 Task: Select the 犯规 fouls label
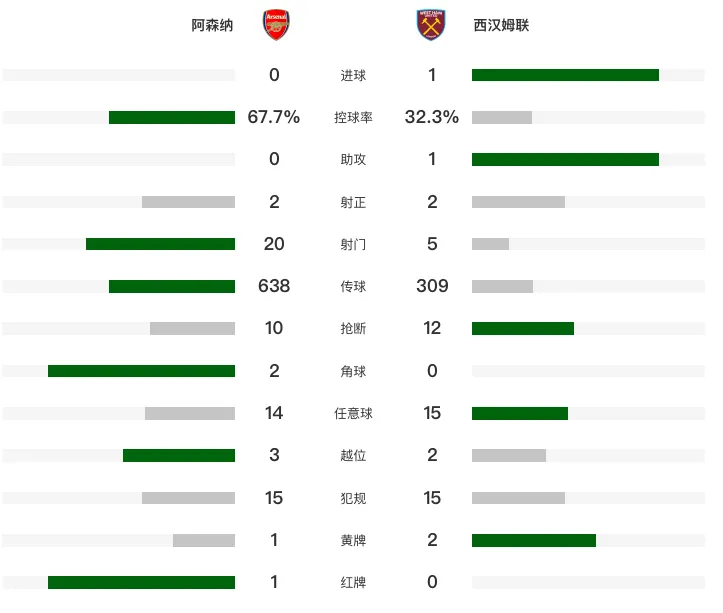click(353, 498)
